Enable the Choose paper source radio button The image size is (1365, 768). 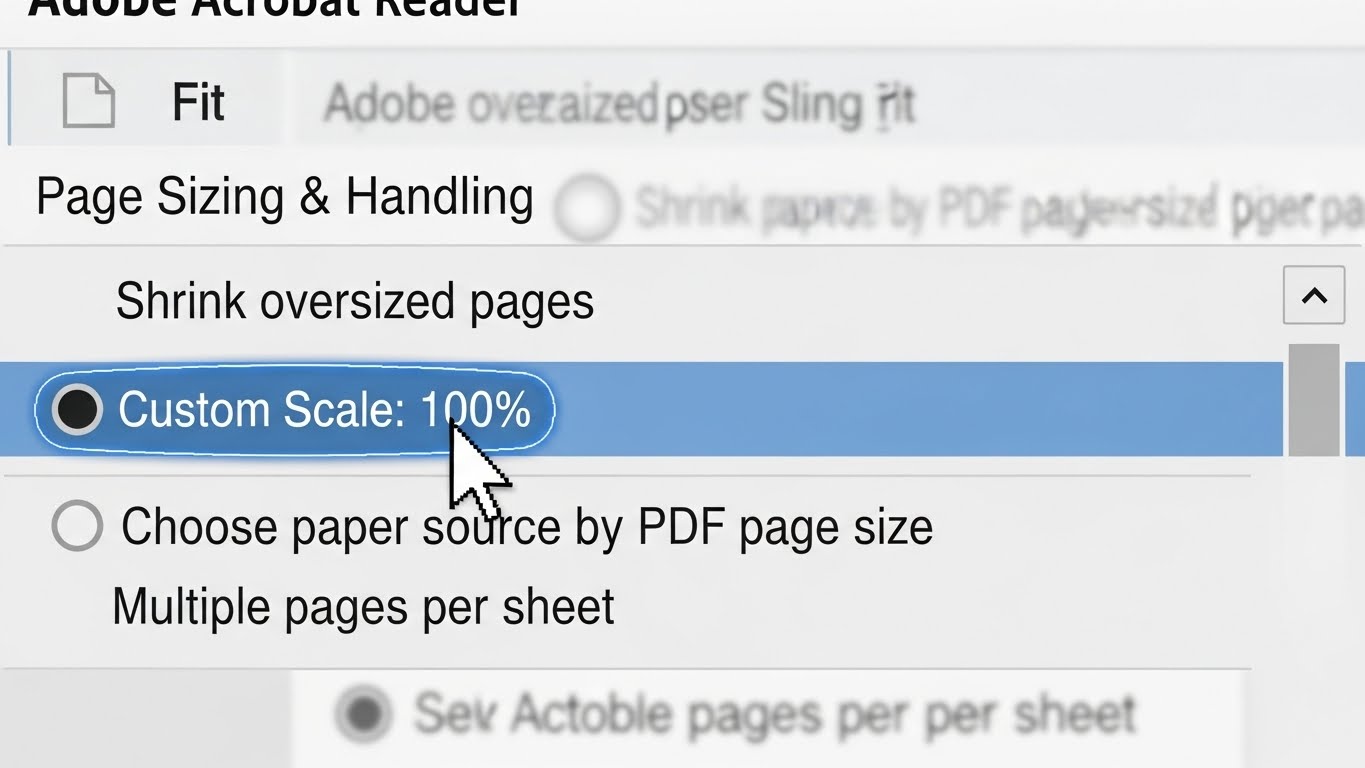point(77,526)
